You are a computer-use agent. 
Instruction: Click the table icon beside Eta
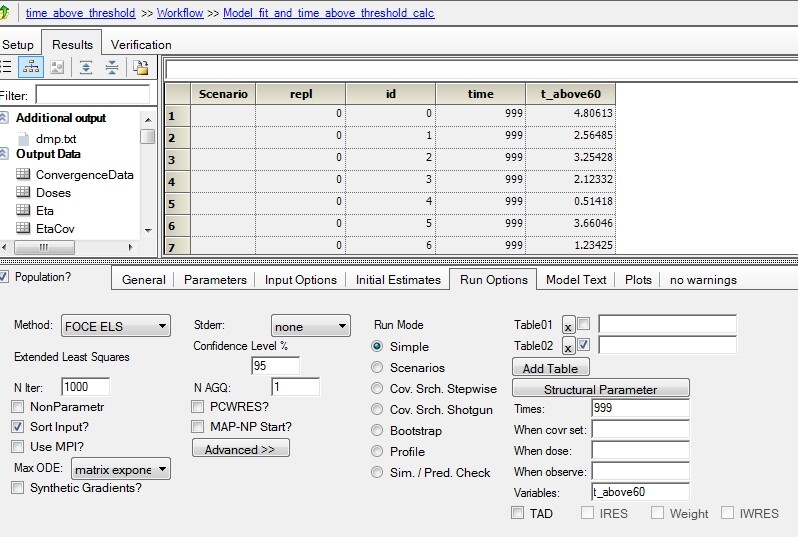23,210
